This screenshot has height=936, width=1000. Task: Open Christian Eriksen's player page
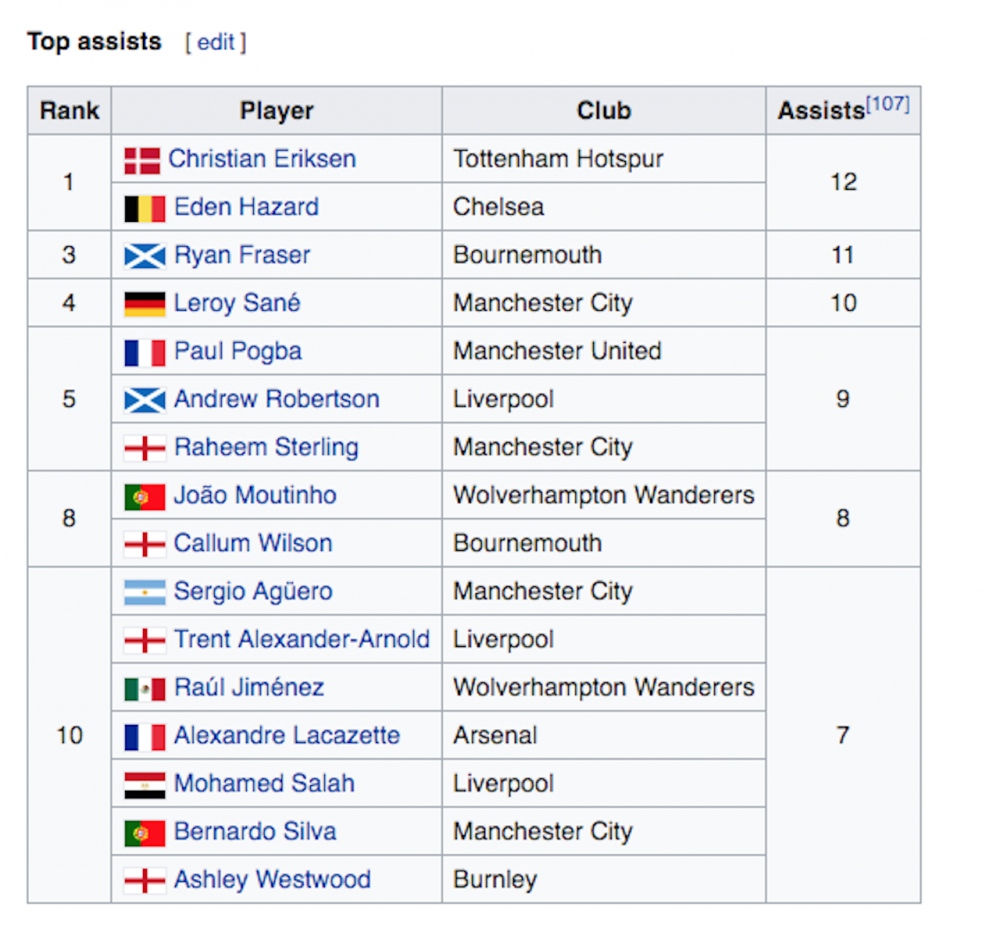point(262,159)
